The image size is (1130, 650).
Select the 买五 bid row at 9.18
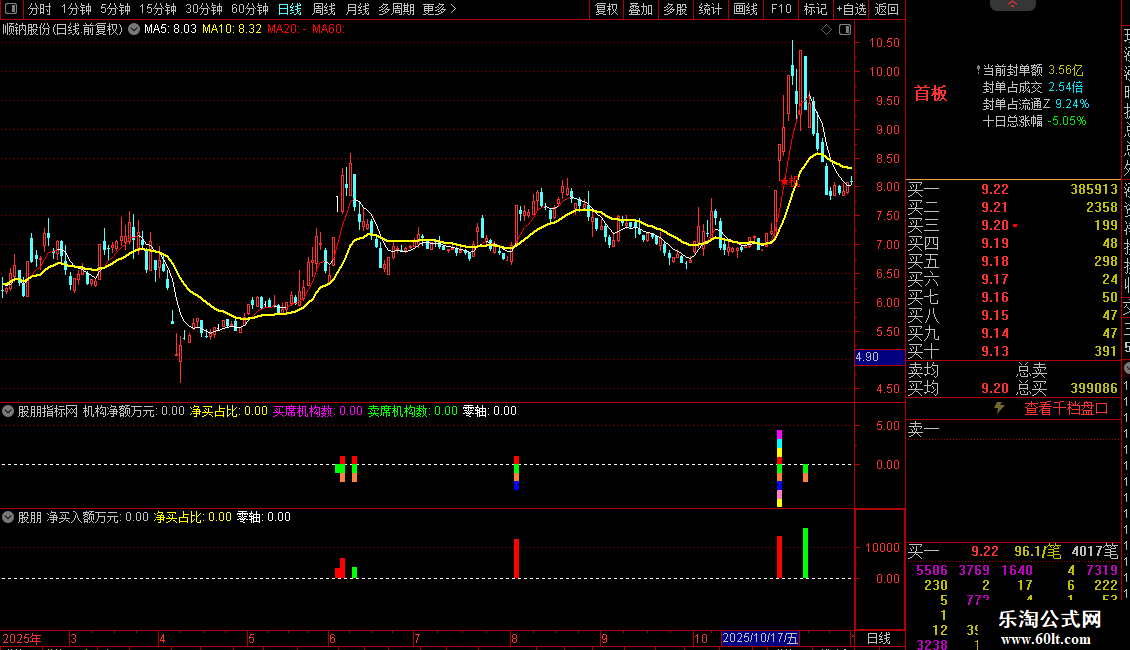point(1013,262)
